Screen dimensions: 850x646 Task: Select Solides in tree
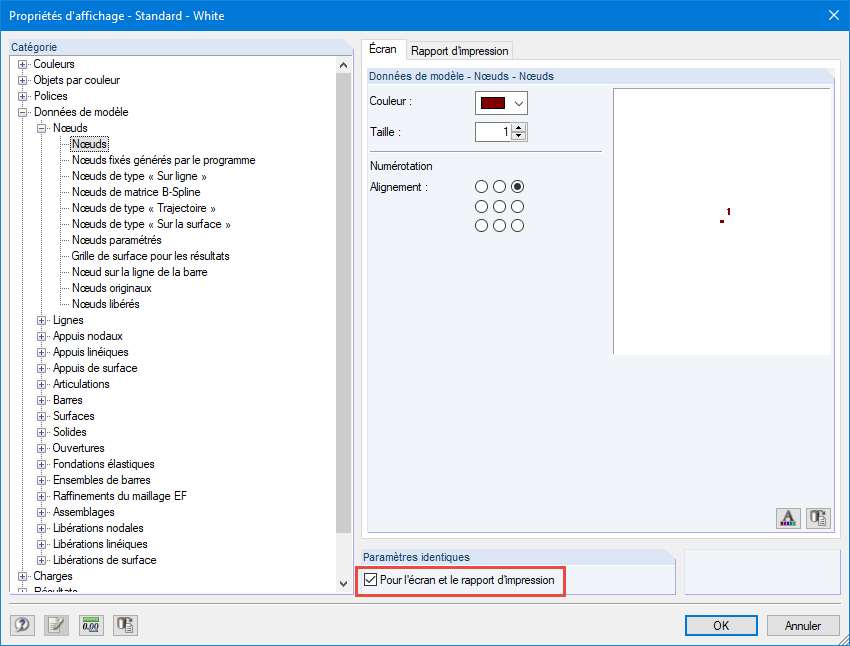click(69, 432)
